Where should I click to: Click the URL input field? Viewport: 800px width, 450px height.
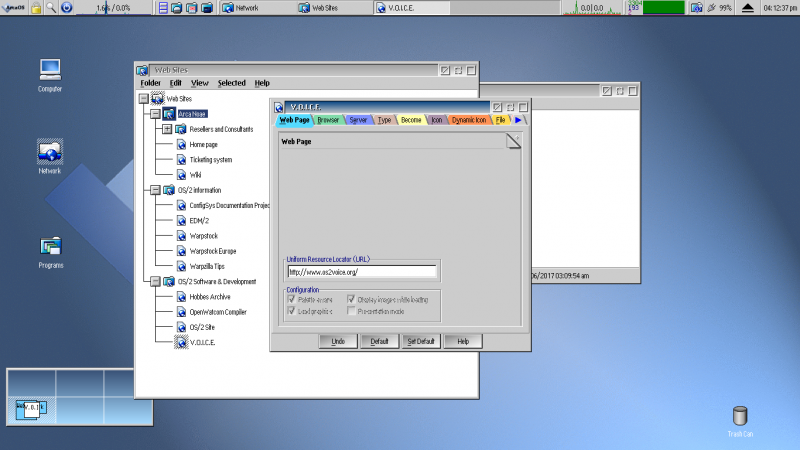[362, 272]
